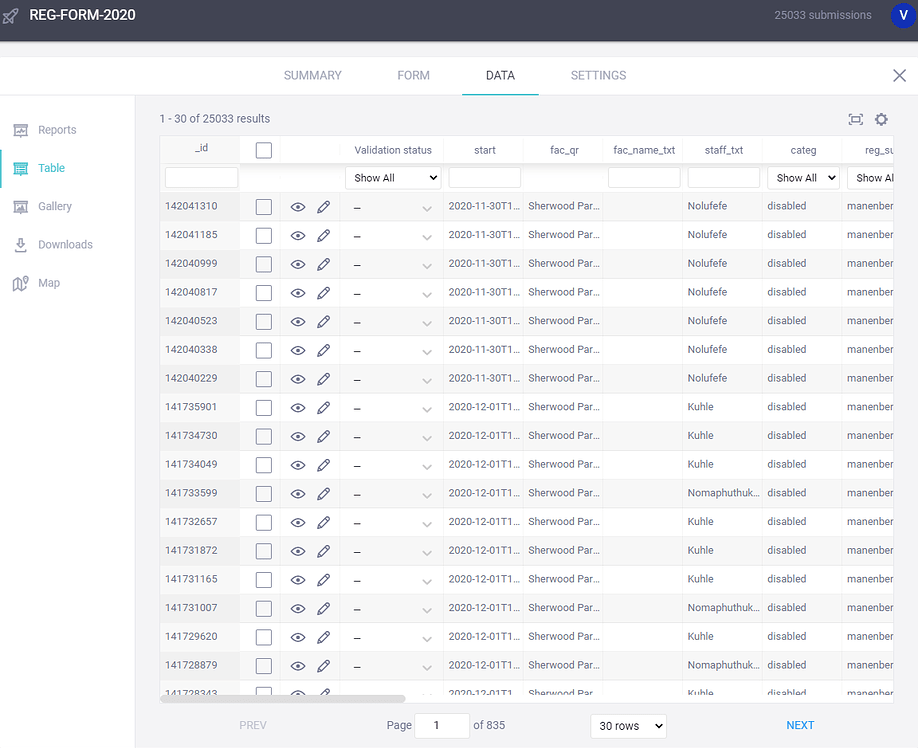Open the Downloads section
The height and width of the screenshot is (748, 918).
[62, 244]
